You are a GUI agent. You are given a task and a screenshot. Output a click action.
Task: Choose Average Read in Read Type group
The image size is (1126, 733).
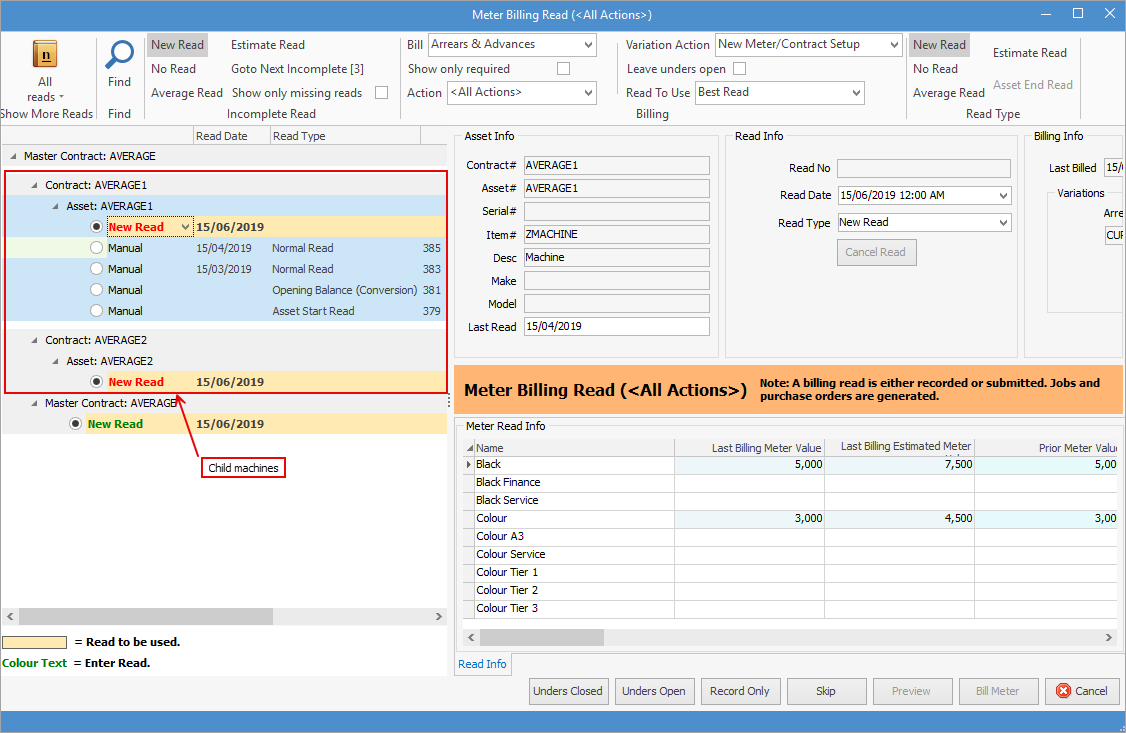point(949,93)
